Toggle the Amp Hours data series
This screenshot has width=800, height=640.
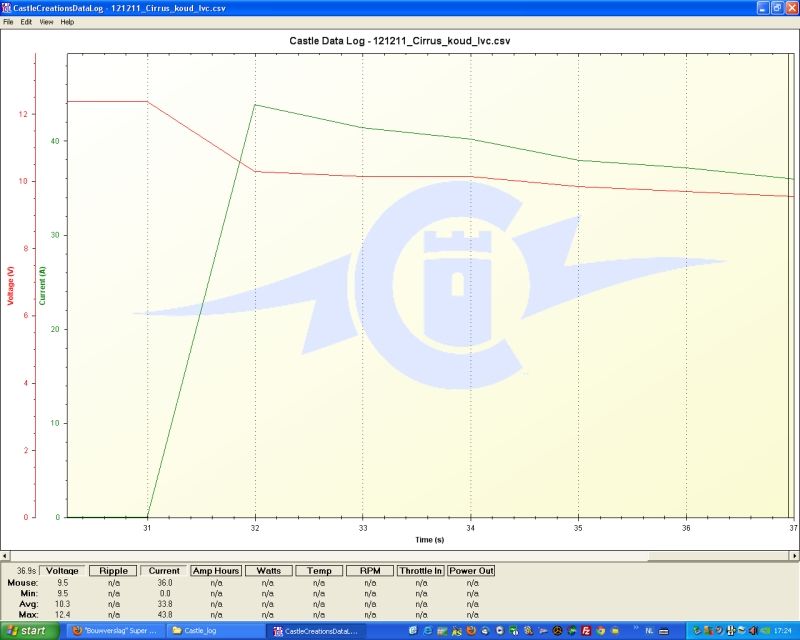(216, 571)
